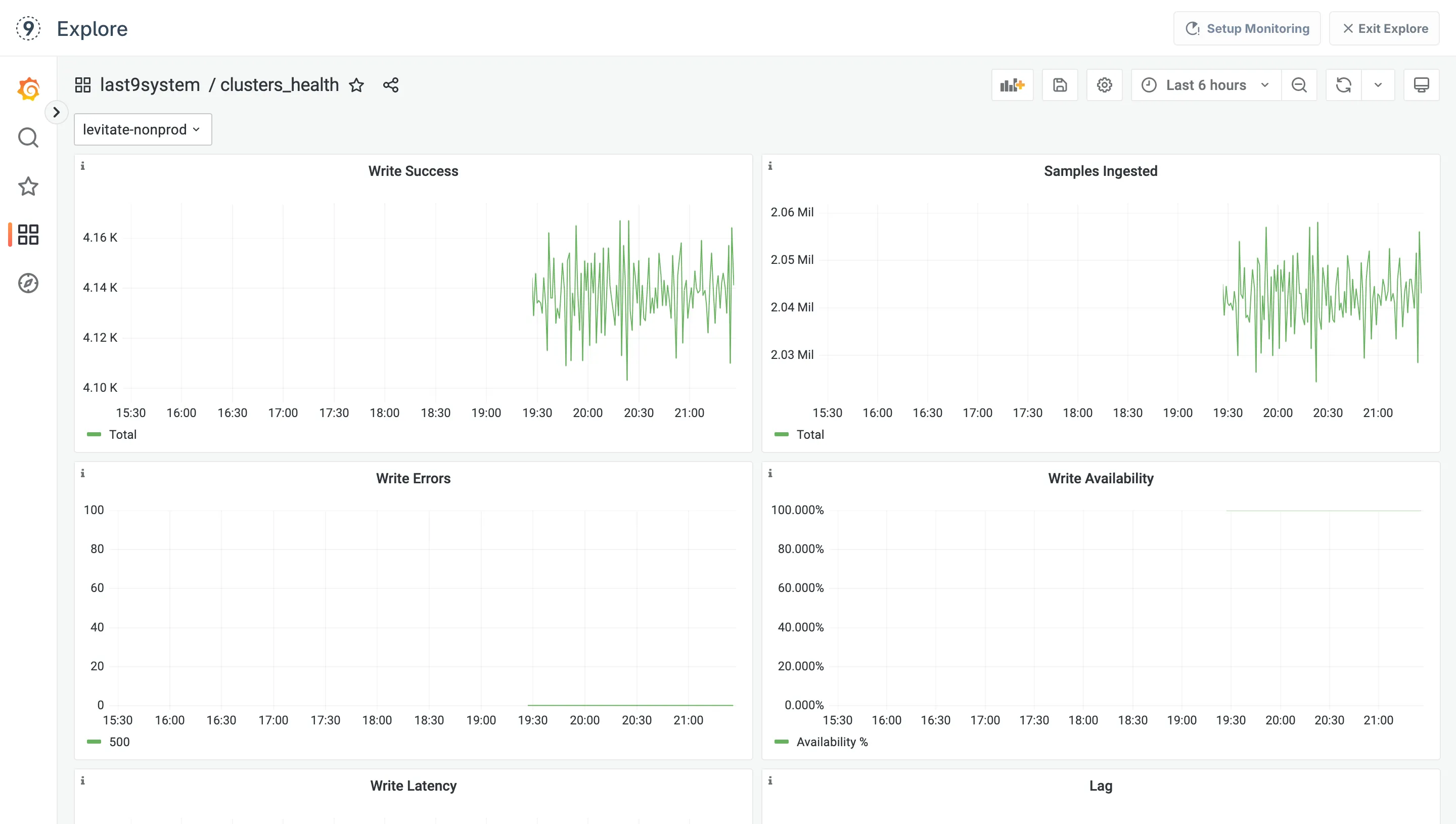Open the Last 6 hours time picker
This screenshot has width=1456, height=824.
pyautogui.click(x=1205, y=85)
